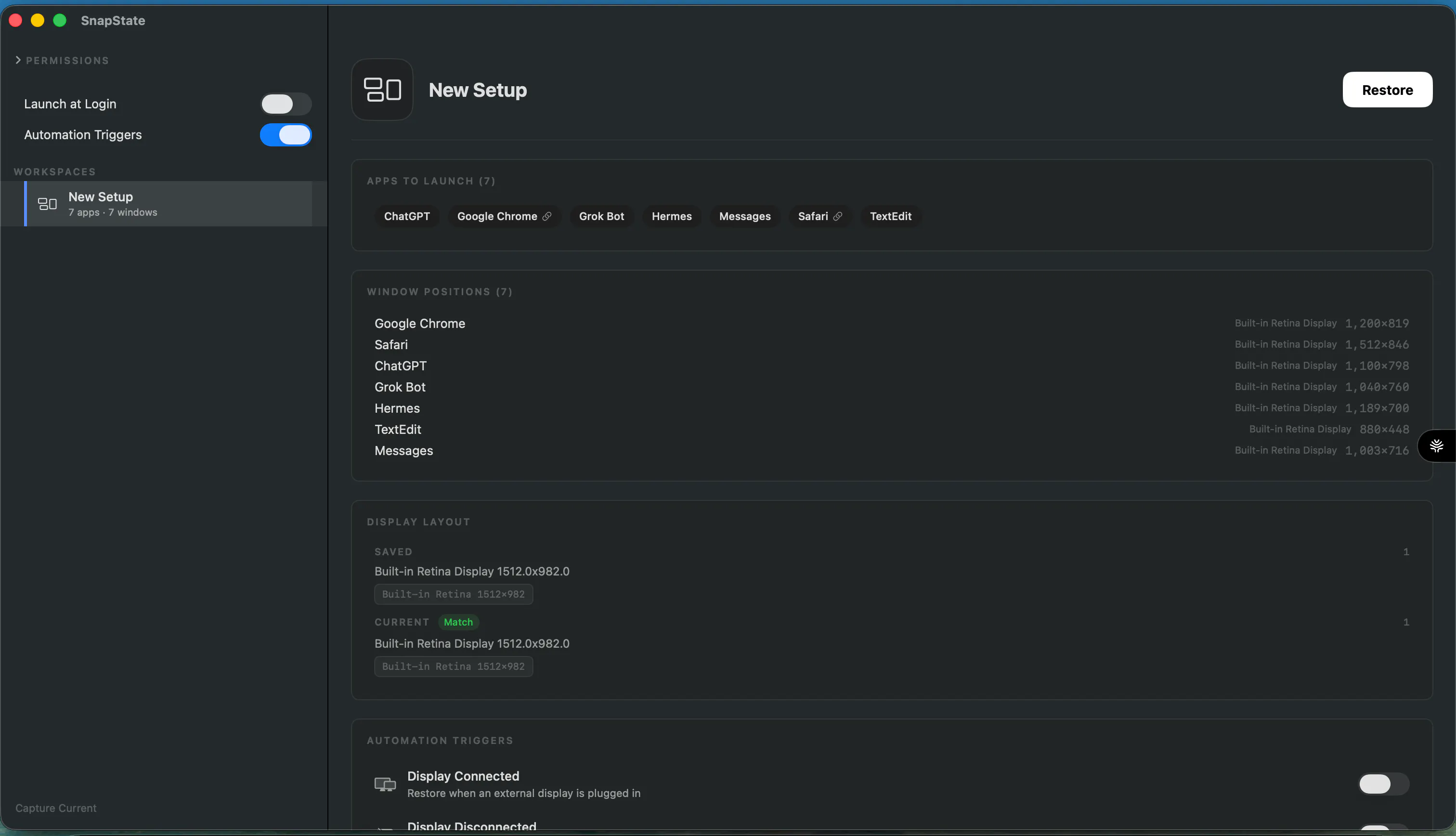The image size is (1456, 836).
Task: Click the 1,200×819 size value
Action: coord(1377,323)
